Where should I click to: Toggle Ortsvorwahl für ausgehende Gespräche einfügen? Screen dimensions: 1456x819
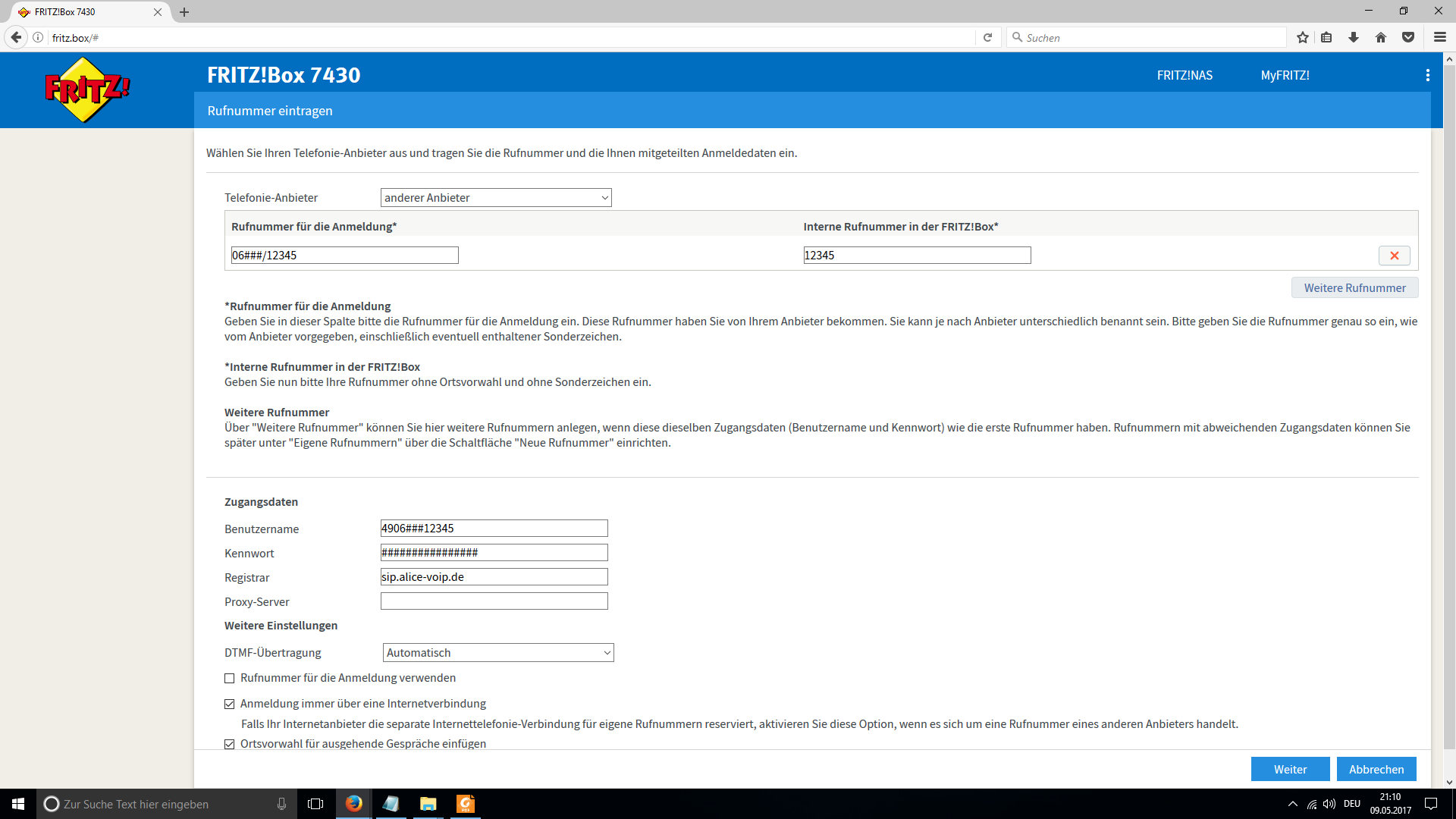tap(230, 745)
